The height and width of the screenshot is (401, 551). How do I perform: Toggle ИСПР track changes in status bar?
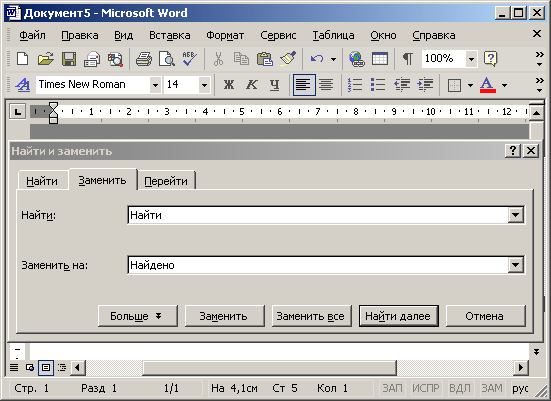coord(426,388)
